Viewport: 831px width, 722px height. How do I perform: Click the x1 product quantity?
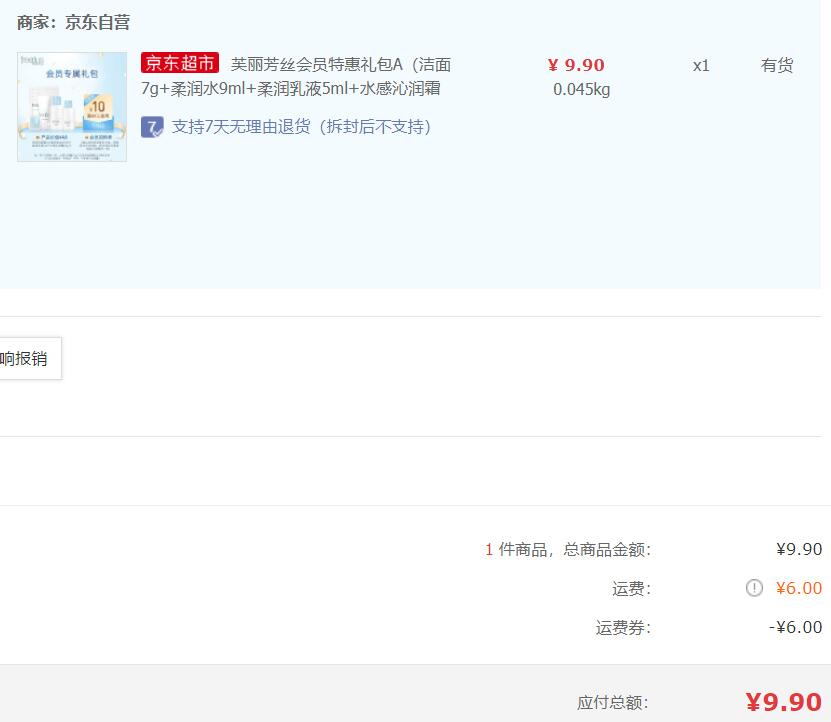701,65
